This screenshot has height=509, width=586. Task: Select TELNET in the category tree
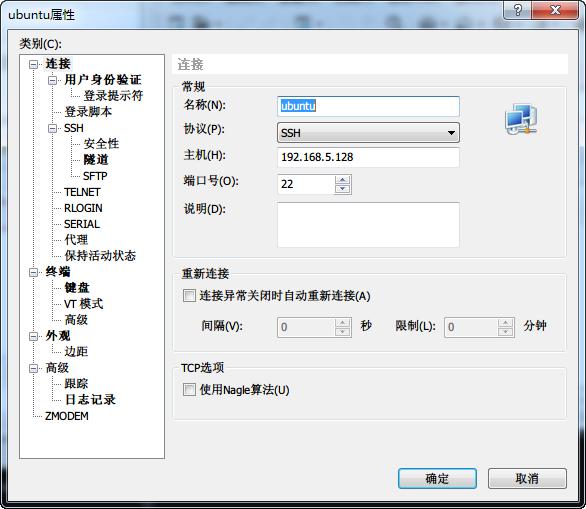point(82,192)
